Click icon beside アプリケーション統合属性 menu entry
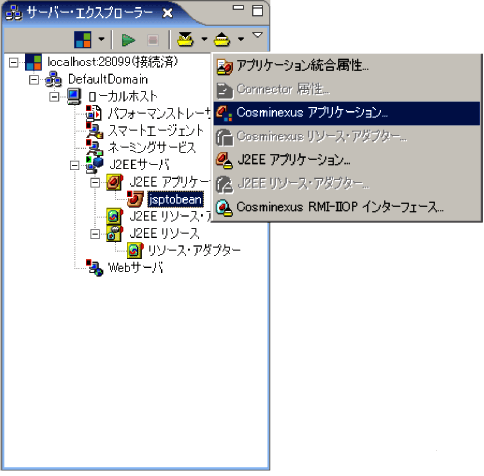Viewport: 484px width, 476px height. [x=224, y=66]
